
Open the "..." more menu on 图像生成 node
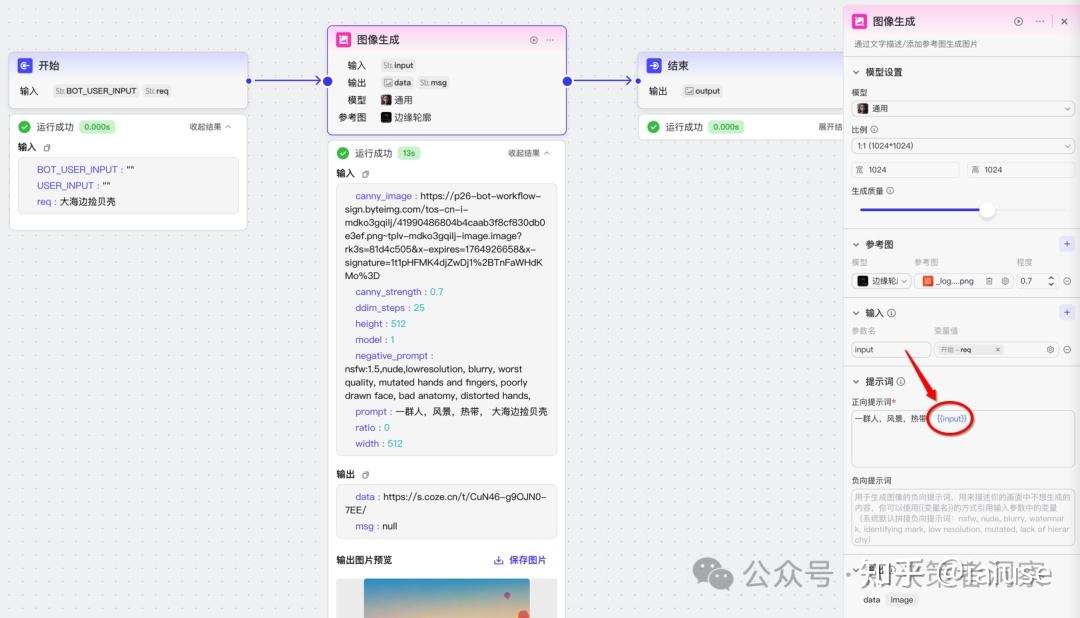pos(549,40)
